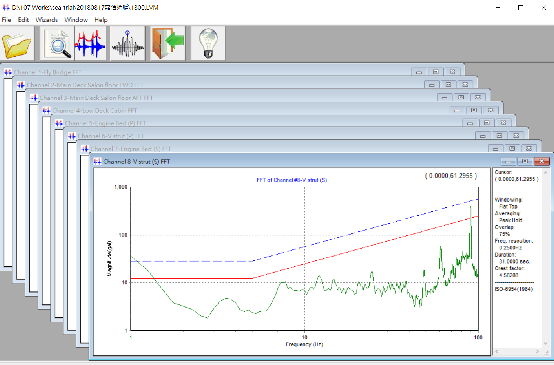This screenshot has width=554, height=365.
Task: Click the 1,000 tick label on the y-axis
Action: [x=121, y=187]
